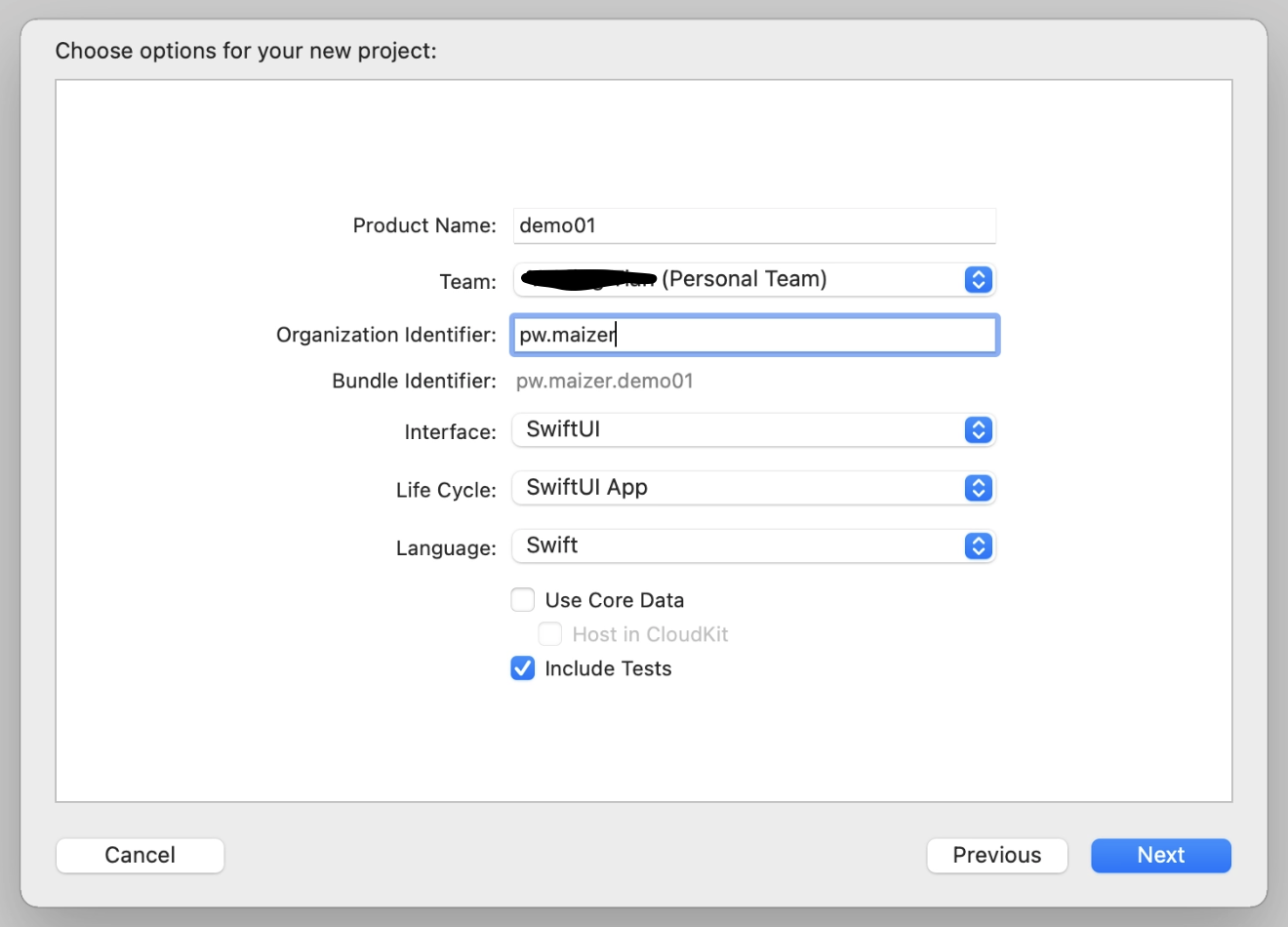Viewport: 1288px width, 927px height.
Task: Open the Team popup showing Personal Team
Action: (x=742, y=280)
